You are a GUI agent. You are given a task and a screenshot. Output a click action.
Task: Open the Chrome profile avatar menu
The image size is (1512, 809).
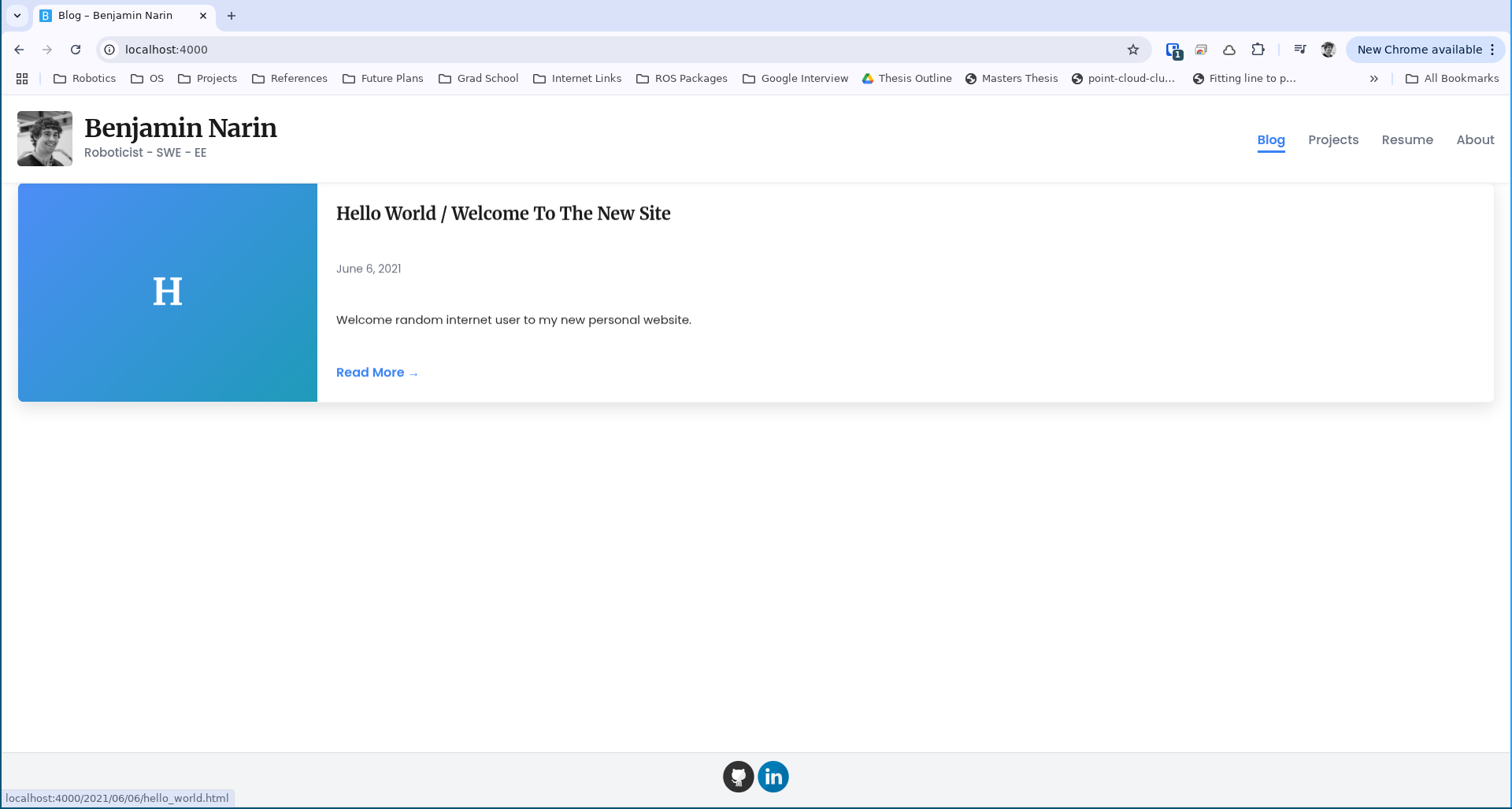[1328, 49]
